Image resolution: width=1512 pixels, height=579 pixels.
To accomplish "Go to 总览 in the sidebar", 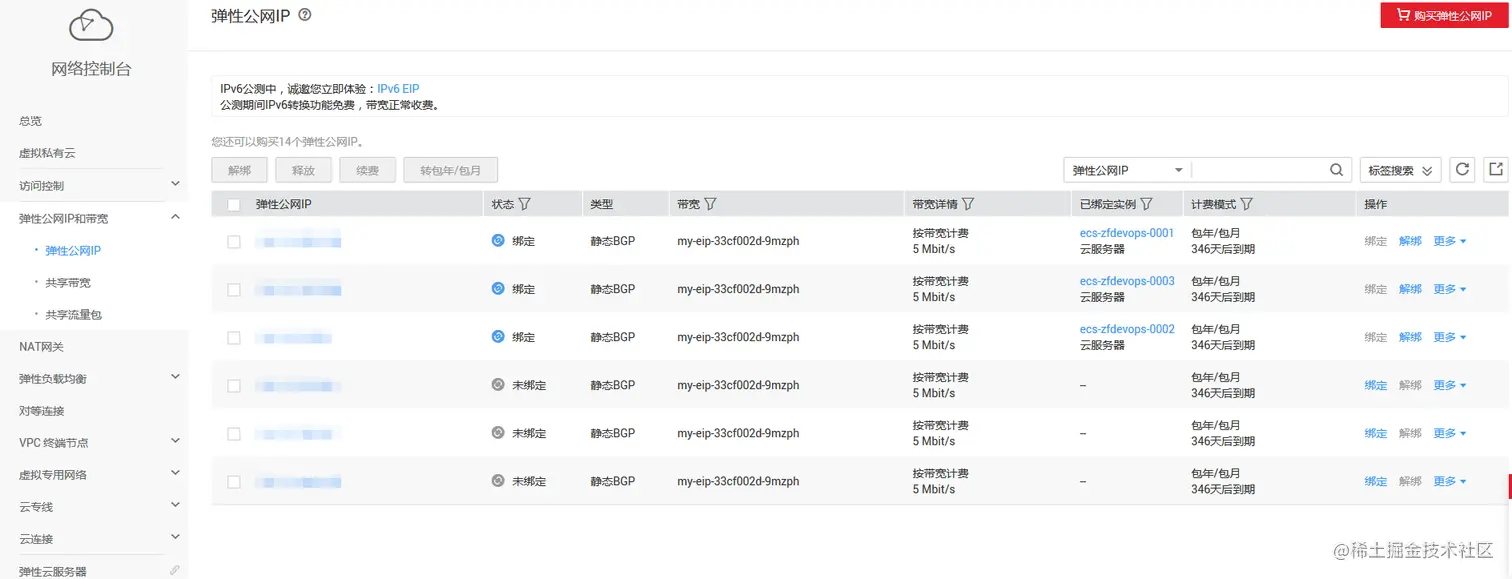I will (x=31, y=121).
